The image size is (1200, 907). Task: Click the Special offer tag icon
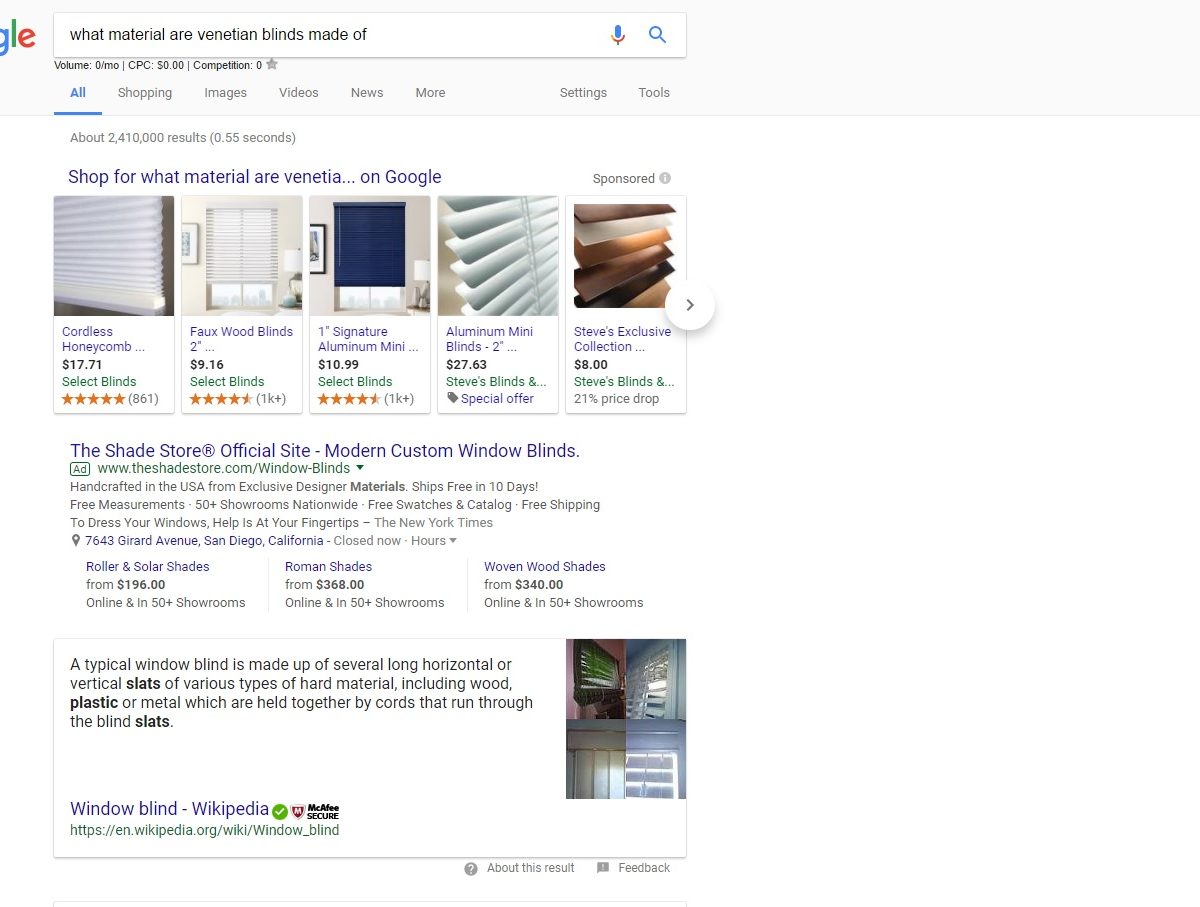coord(452,398)
